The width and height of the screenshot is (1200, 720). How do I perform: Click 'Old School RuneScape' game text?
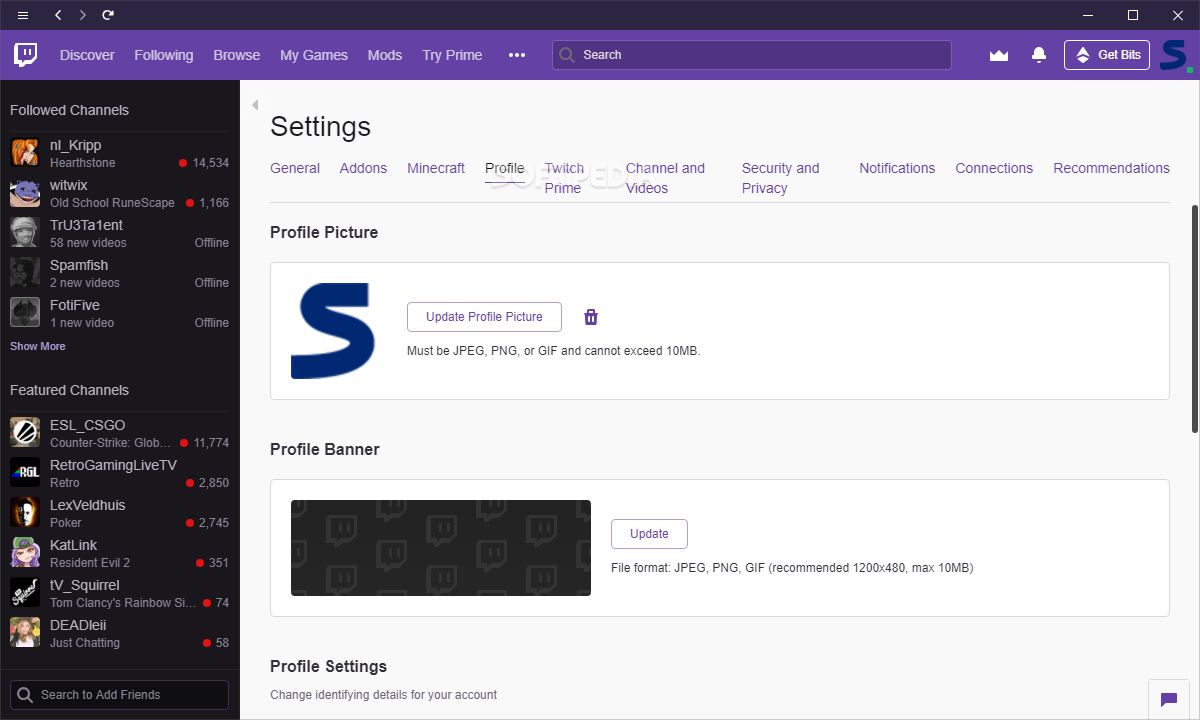(112, 203)
